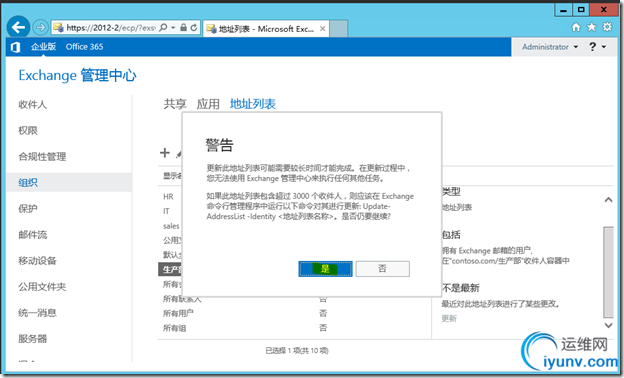Screen dimensions: 624x378
Task: Click details pane scroll down arrow
Action: click(608, 325)
